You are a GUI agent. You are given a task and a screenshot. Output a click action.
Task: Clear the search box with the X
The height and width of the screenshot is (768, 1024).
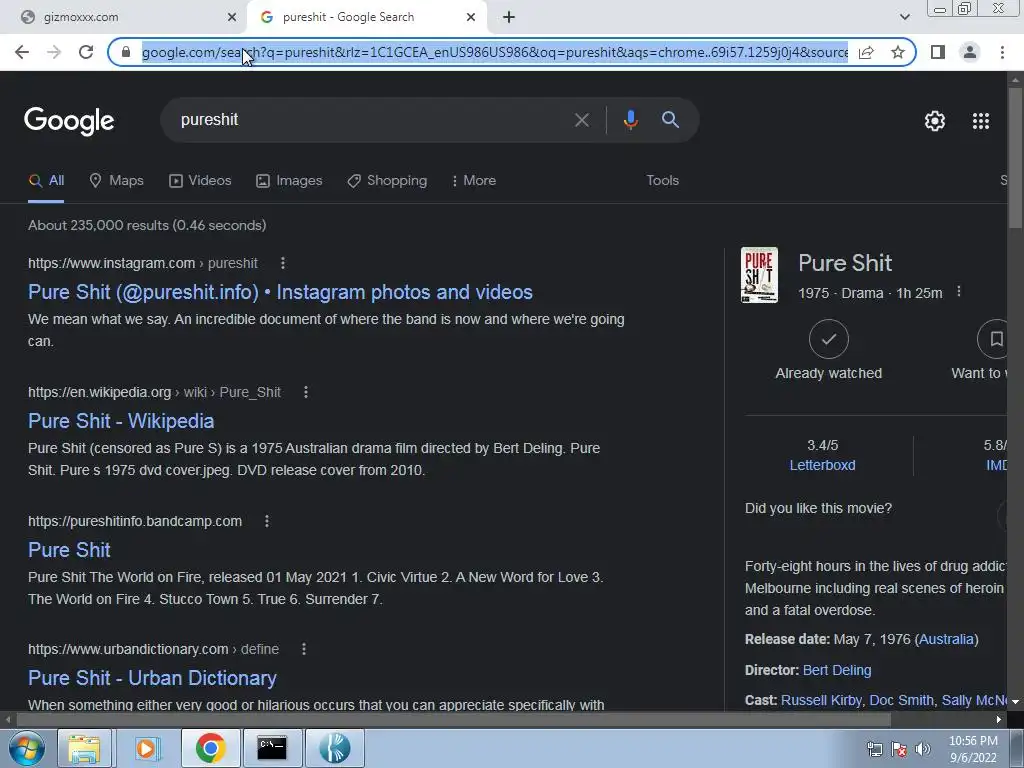click(581, 120)
